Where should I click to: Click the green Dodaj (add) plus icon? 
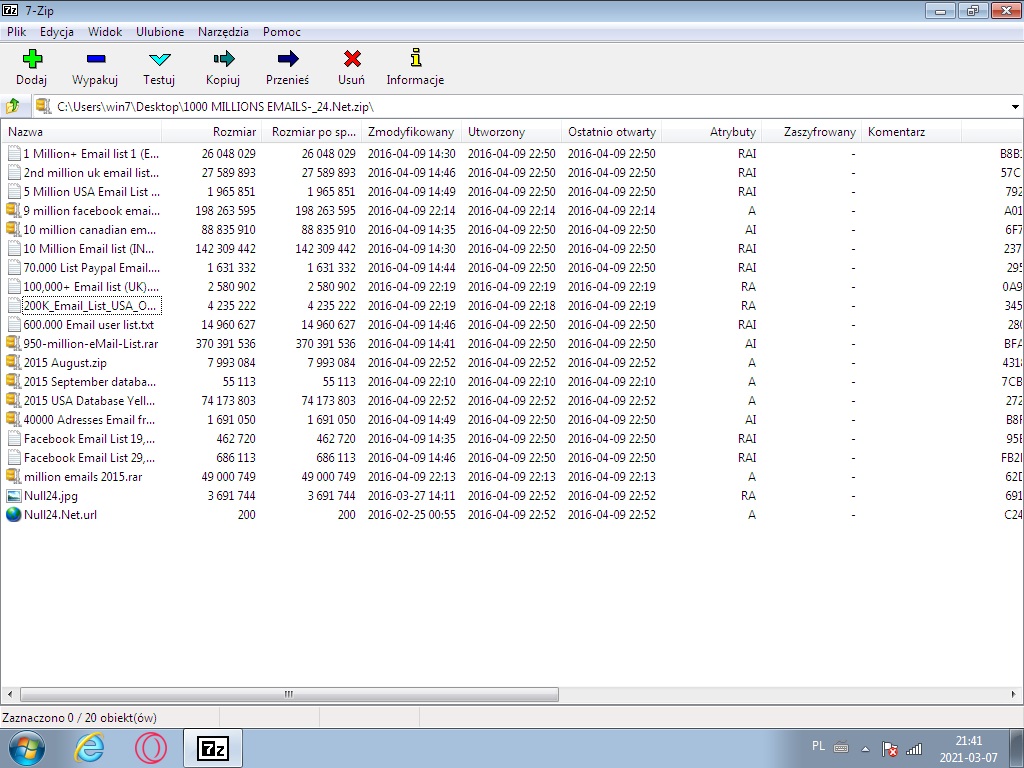click(32, 59)
